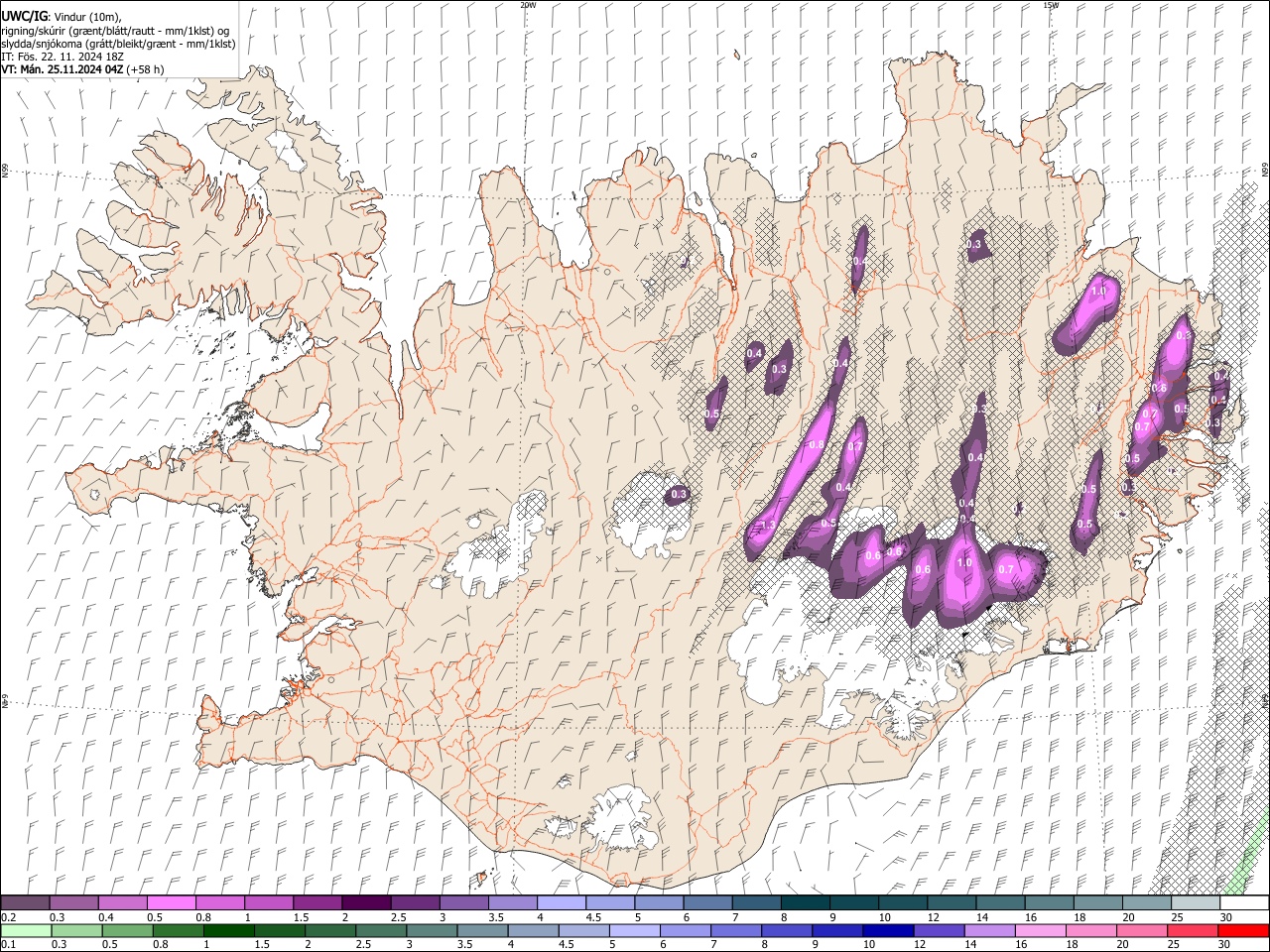Click the bottom-row legend swatch labeled 4
Screen dimensions: 1270x952
(x=533, y=930)
